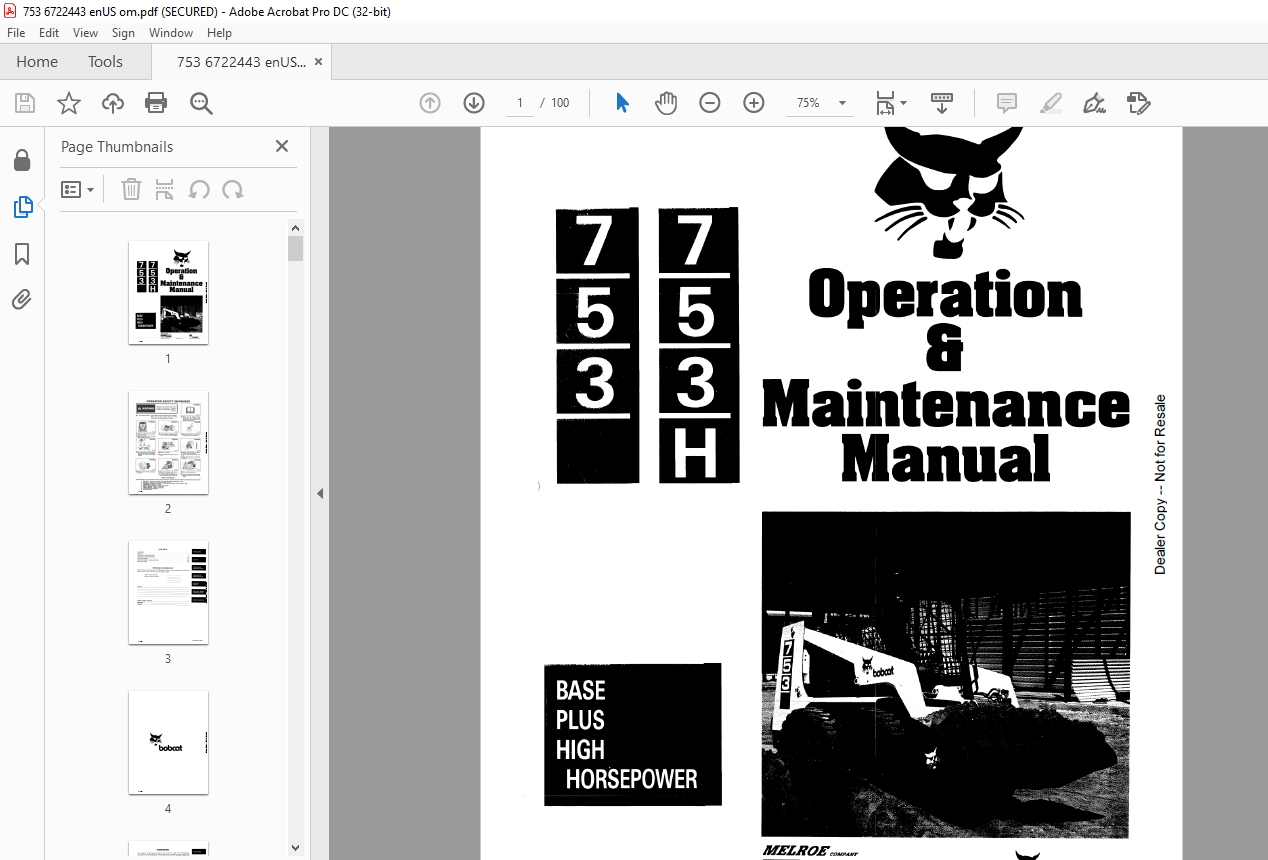
Task: Click the insert page break icon
Action: (x=165, y=189)
